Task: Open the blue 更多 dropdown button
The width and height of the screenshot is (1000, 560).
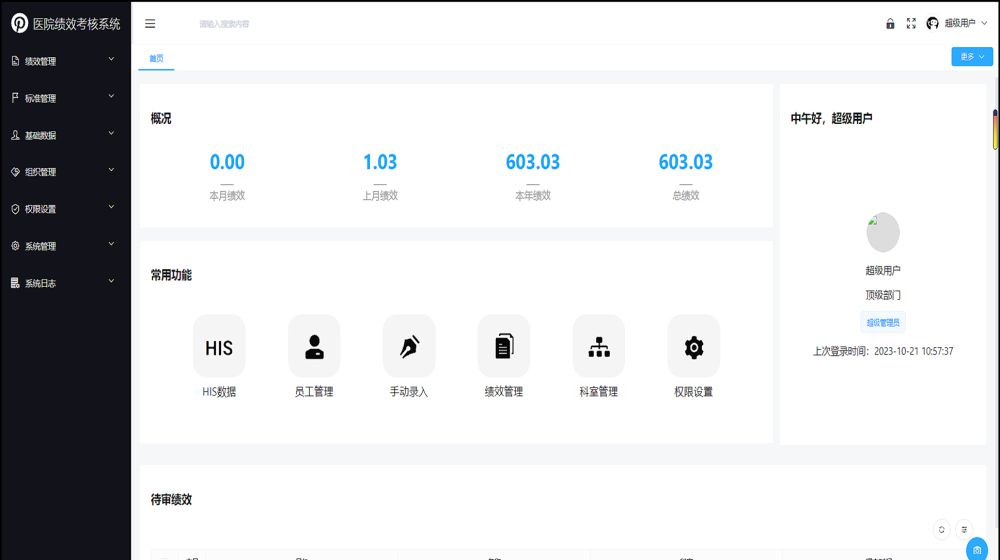Action: 972,57
